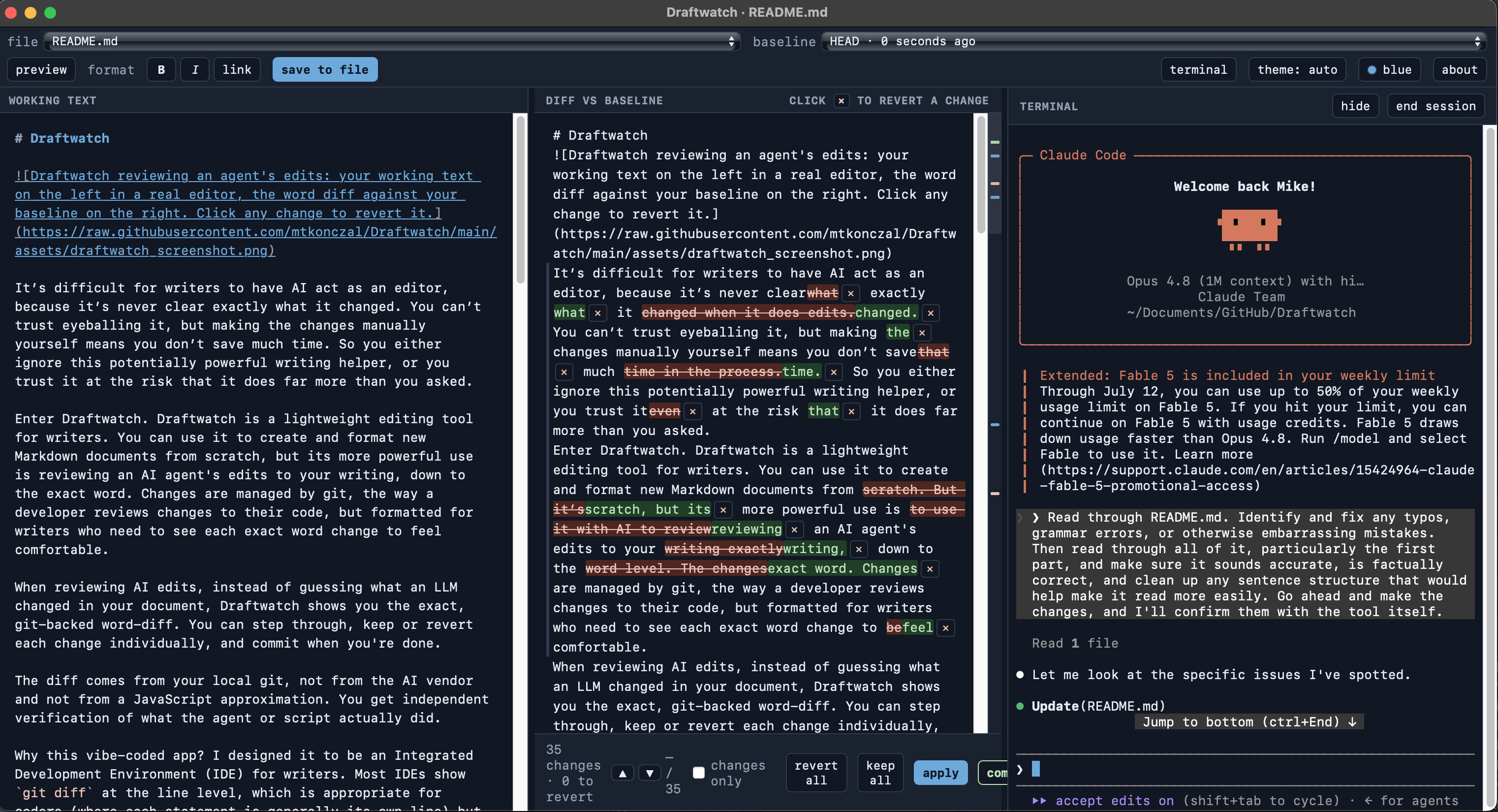Click the 'Read 1 file' terminal line
This screenshot has width=1498, height=812.
point(1075,643)
